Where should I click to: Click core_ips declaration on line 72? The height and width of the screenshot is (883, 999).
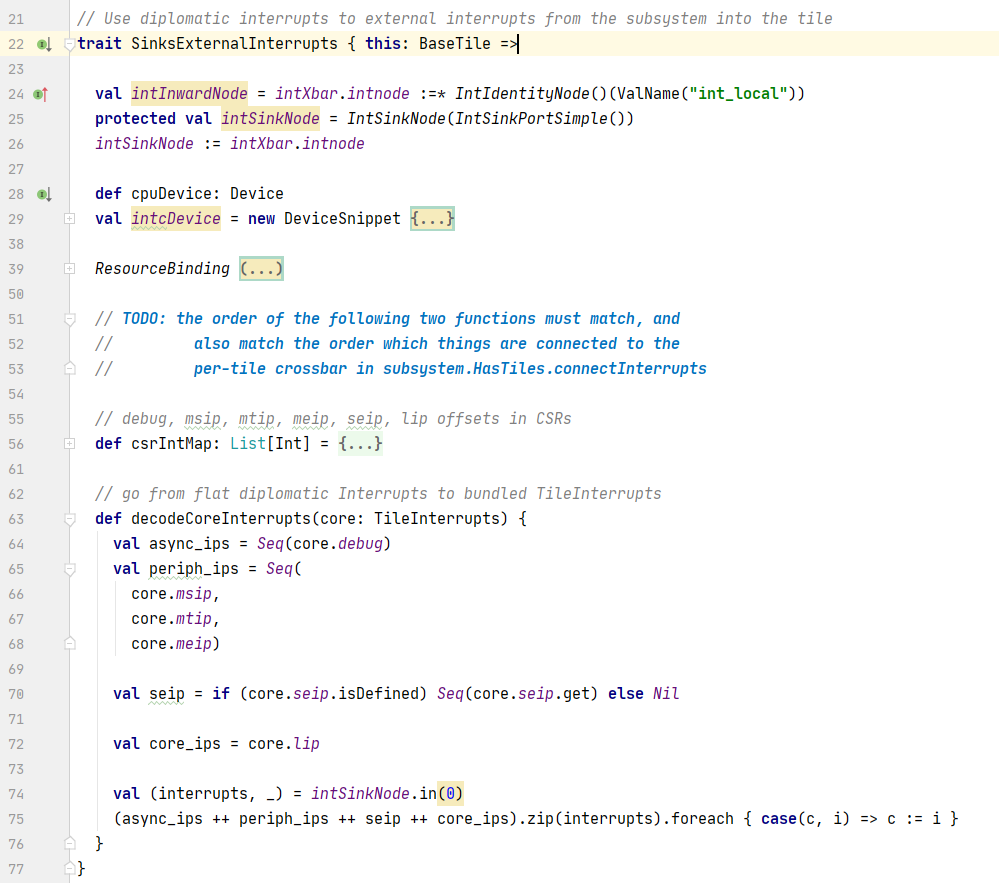point(185,743)
